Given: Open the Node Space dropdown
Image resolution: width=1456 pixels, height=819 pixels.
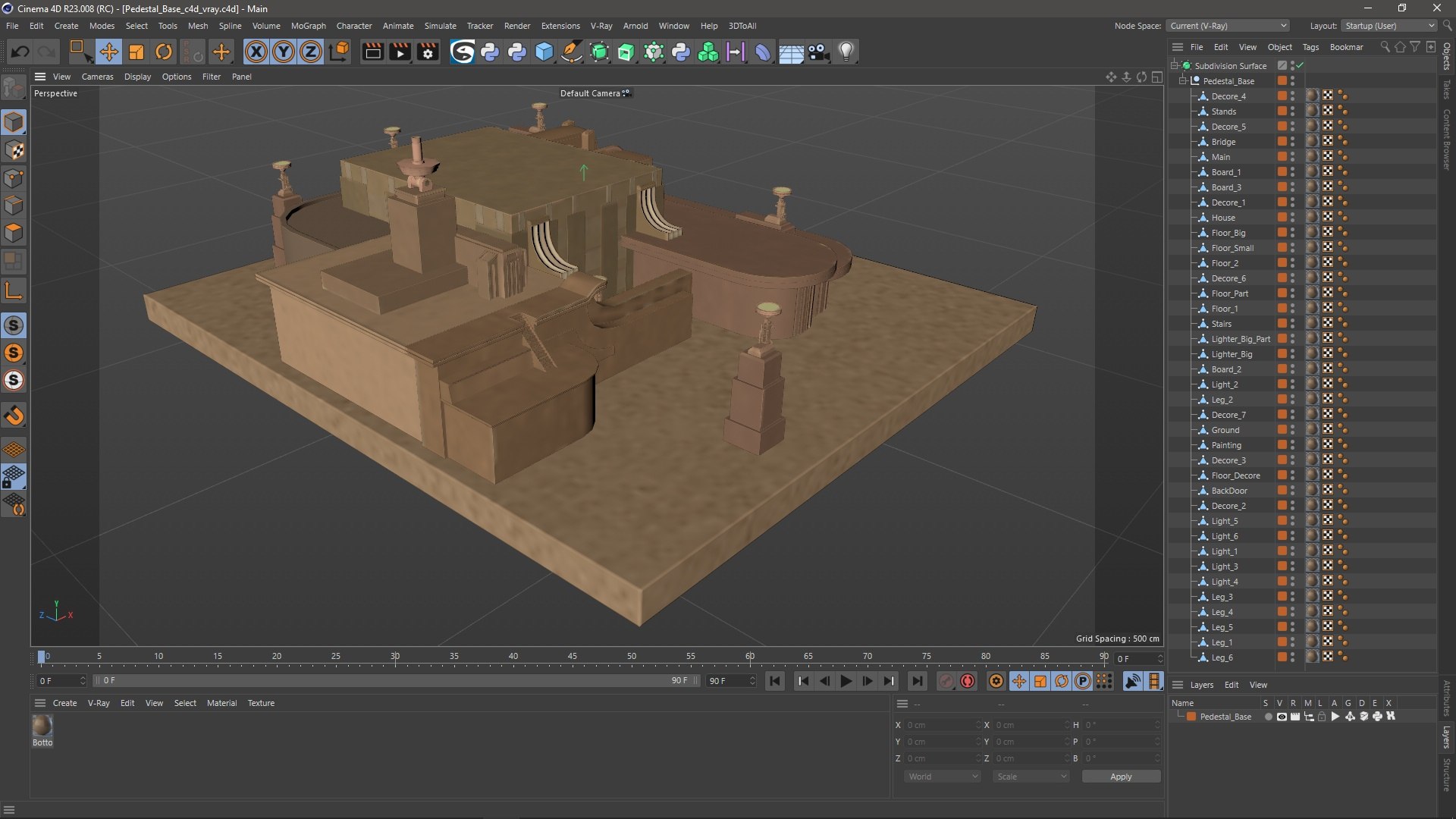Looking at the screenshot, I should point(1228,26).
